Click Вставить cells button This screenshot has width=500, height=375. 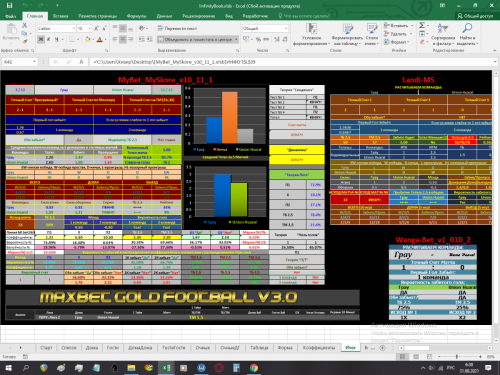coord(398,25)
